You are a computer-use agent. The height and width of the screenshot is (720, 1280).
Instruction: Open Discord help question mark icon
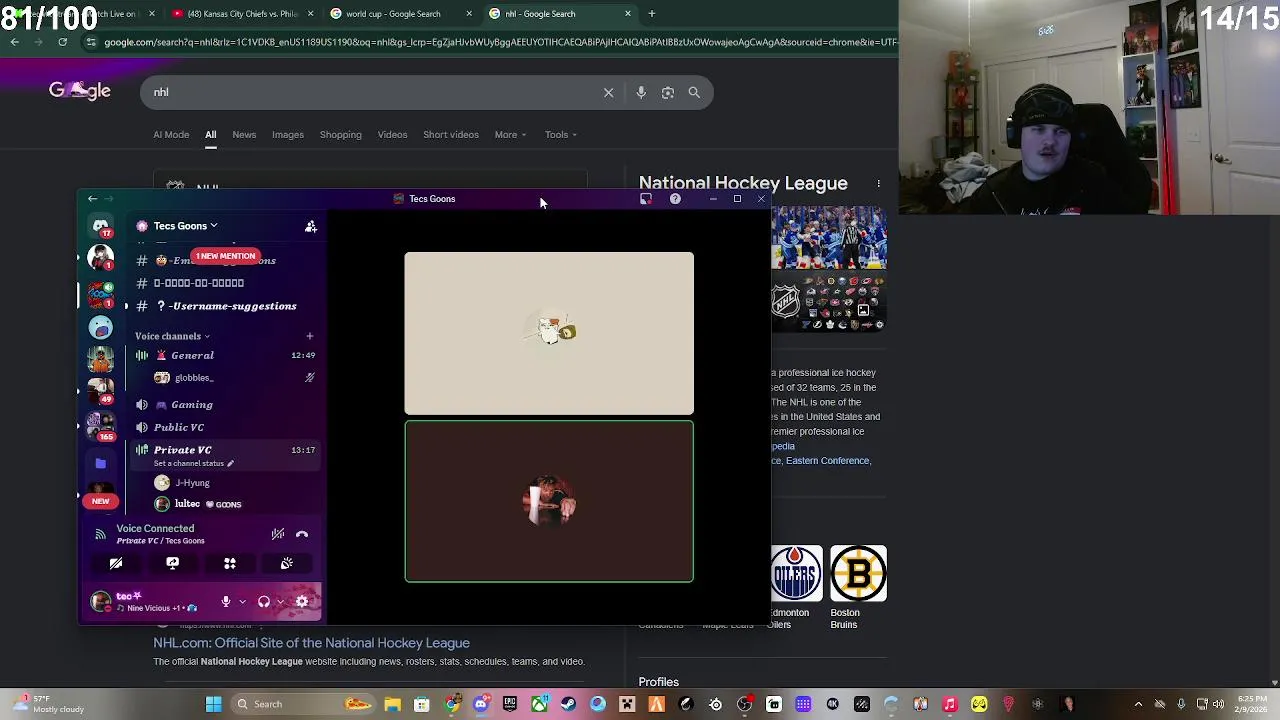675,199
